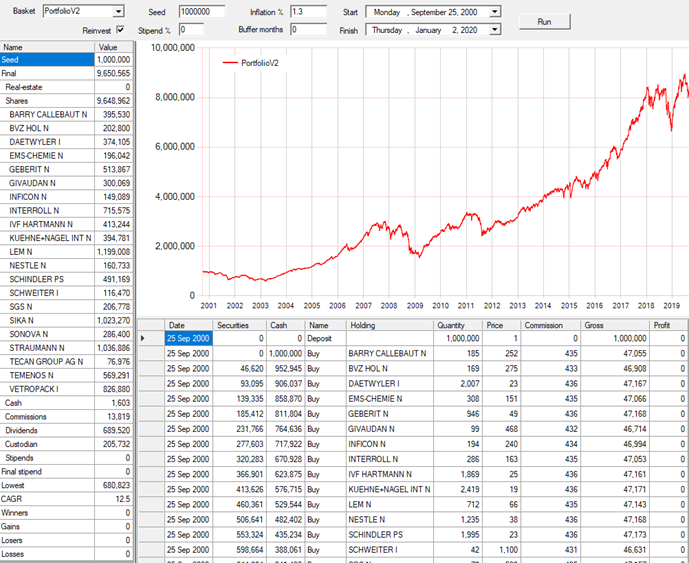689x563 pixels.
Task: Select BARRY CALLEBAUT N in summary list
Action: [66, 114]
